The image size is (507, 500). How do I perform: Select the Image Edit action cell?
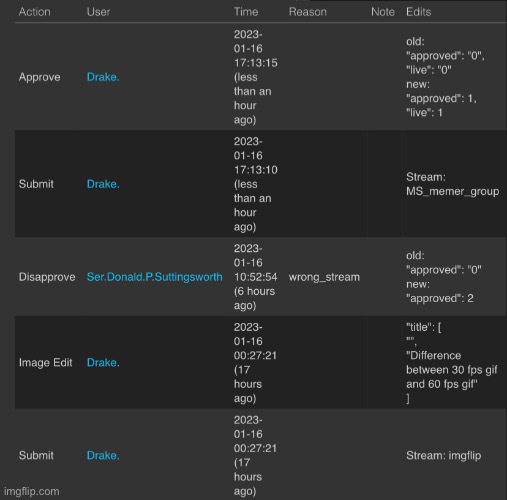46,363
